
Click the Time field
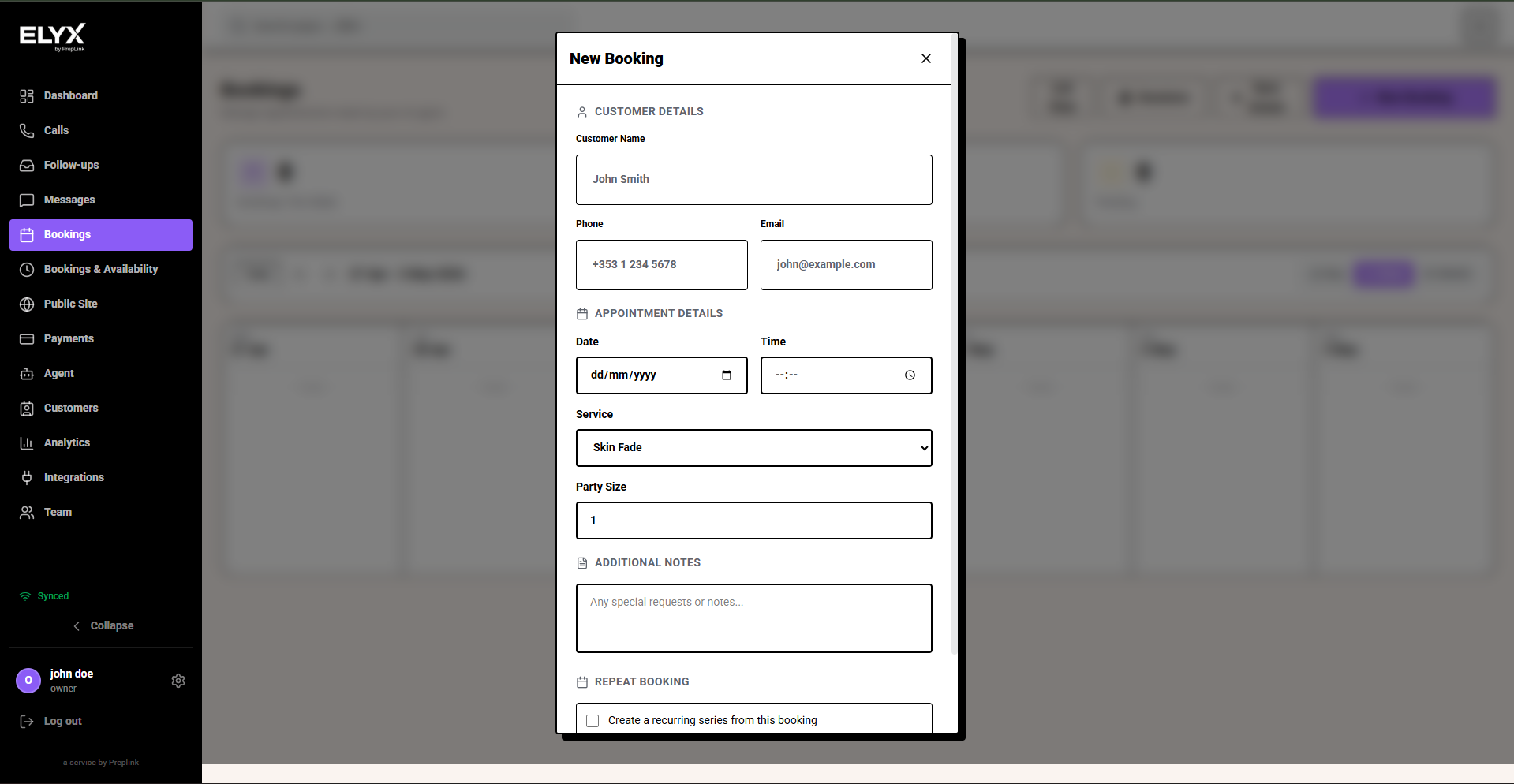coord(847,375)
